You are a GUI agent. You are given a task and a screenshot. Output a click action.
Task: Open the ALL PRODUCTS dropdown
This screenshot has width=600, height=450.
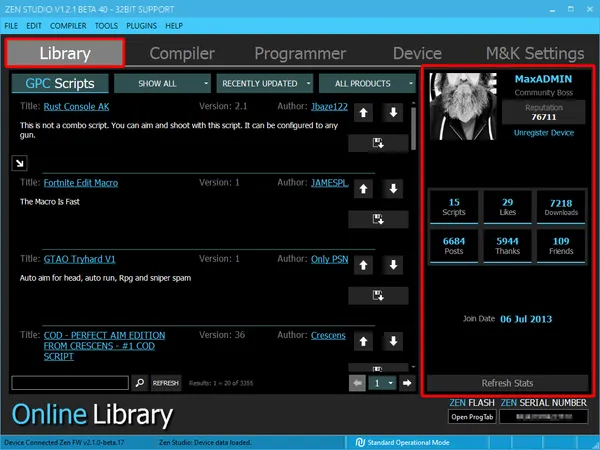point(369,84)
